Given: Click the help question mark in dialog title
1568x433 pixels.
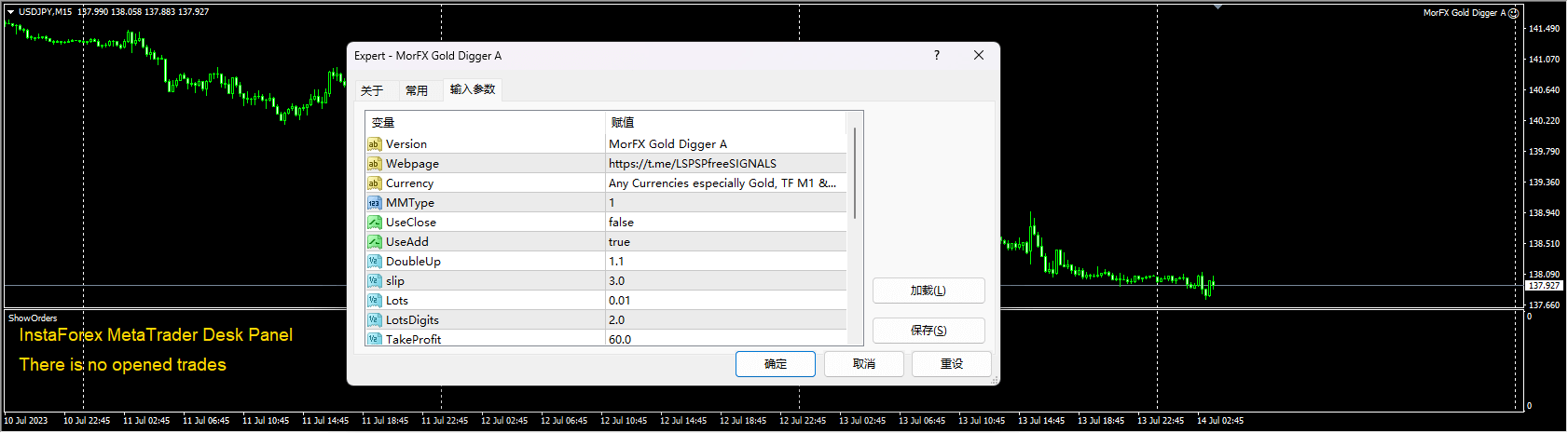Looking at the screenshot, I should tap(937, 56).
